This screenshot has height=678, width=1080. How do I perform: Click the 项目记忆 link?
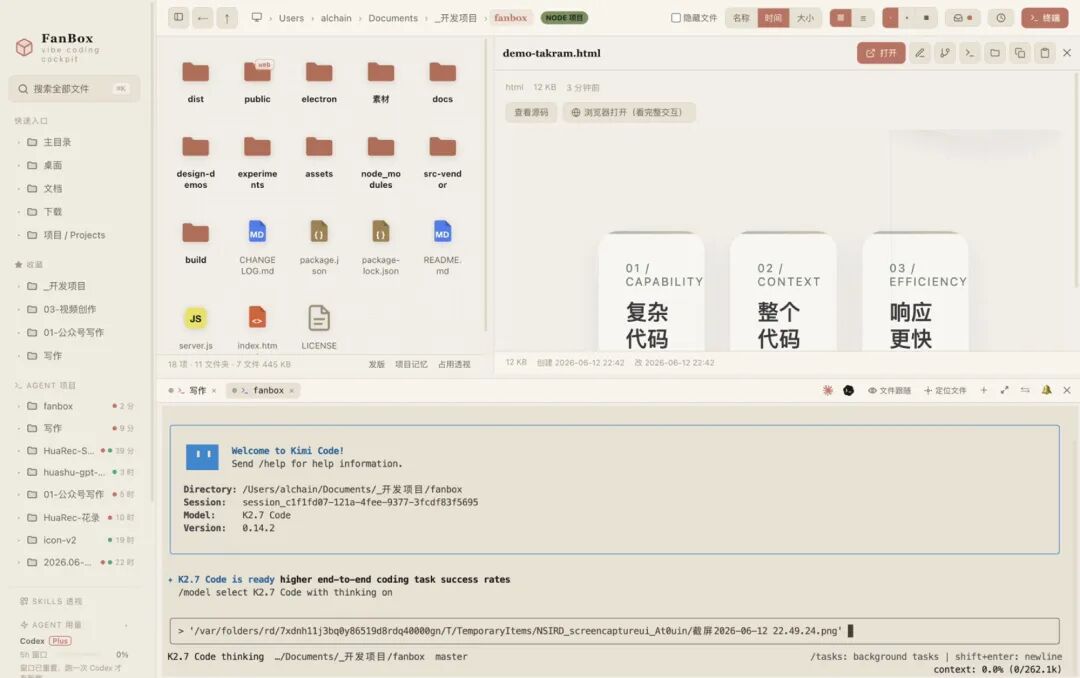pos(411,364)
